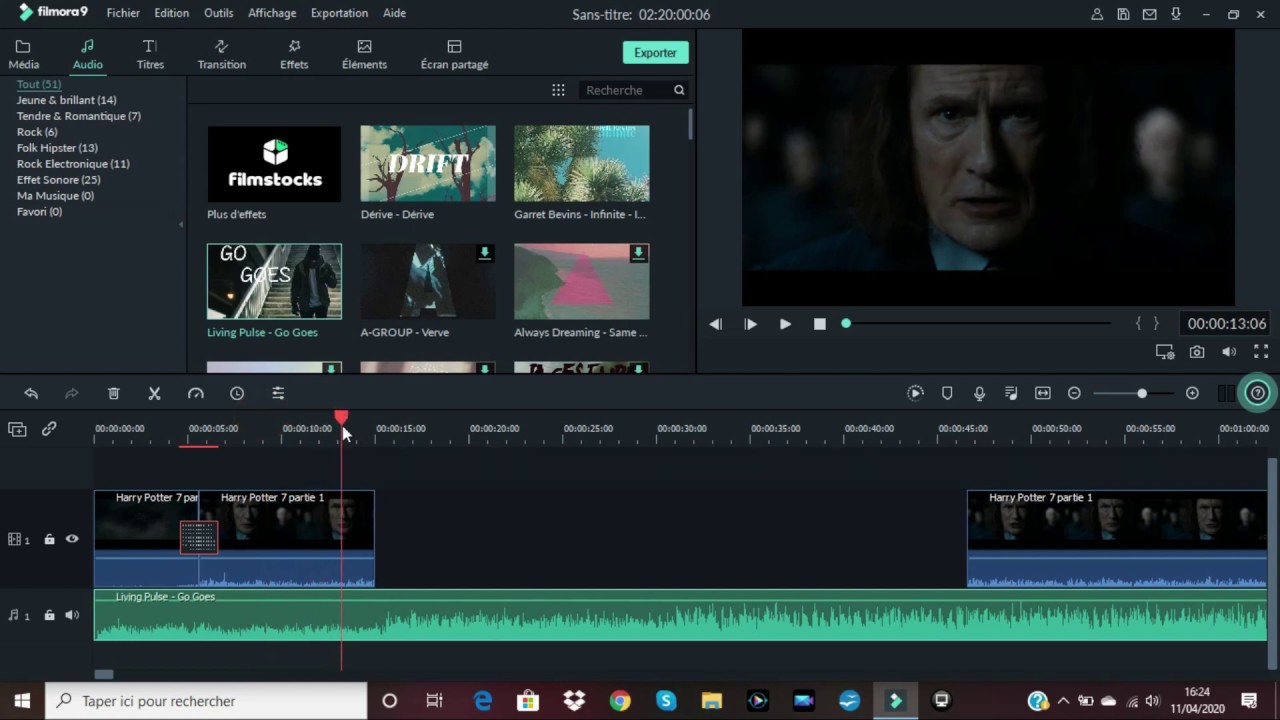The height and width of the screenshot is (720, 1280).
Task: Open the help question mark button
Action: 1258,393
